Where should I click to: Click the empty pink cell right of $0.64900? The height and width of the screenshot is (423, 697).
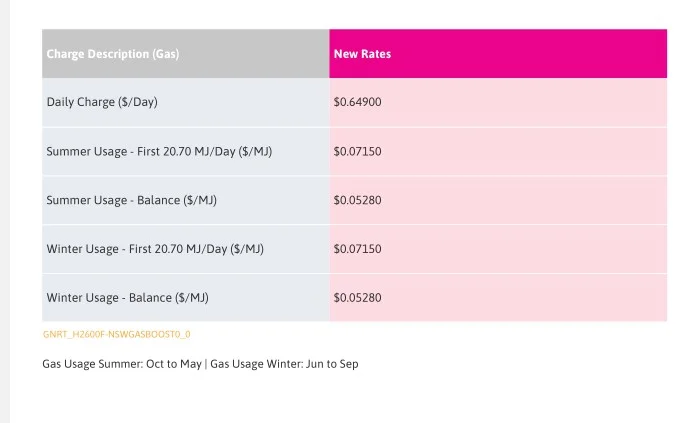pos(525,102)
